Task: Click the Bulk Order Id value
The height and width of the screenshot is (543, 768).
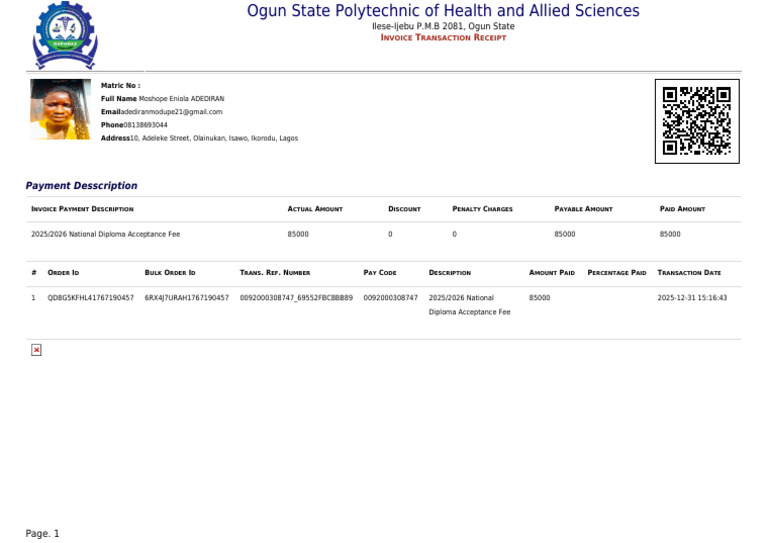Action: (x=187, y=298)
